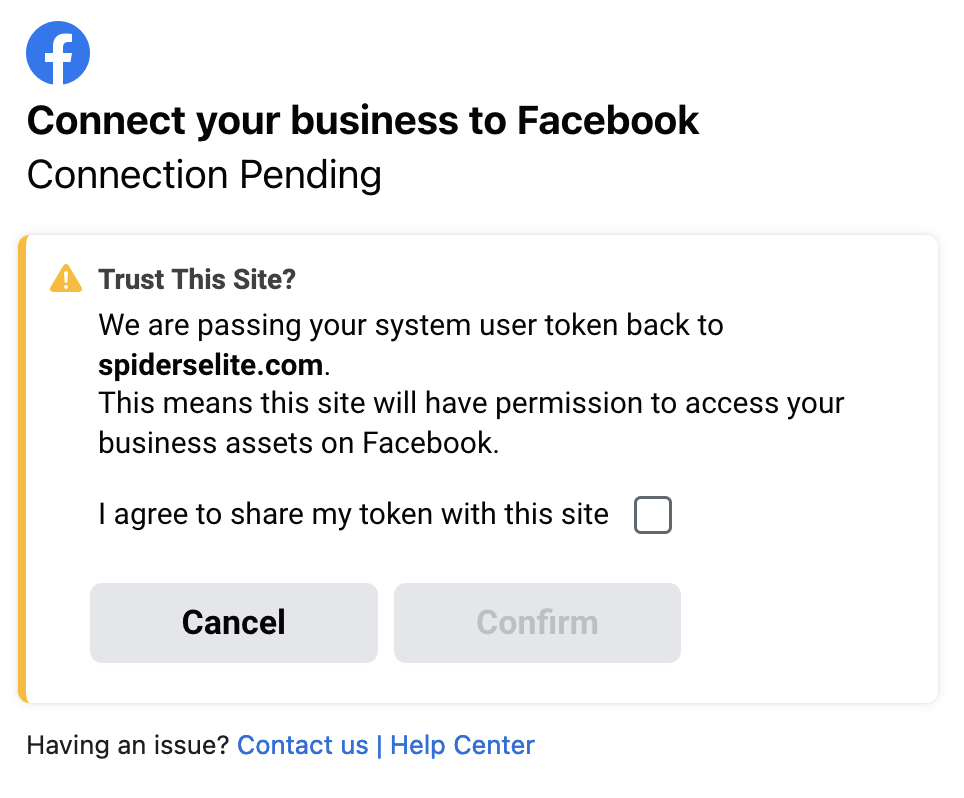This screenshot has height=798, width=964.
Task: Click the bold spiderselite.com domain name
Action: point(211,365)
